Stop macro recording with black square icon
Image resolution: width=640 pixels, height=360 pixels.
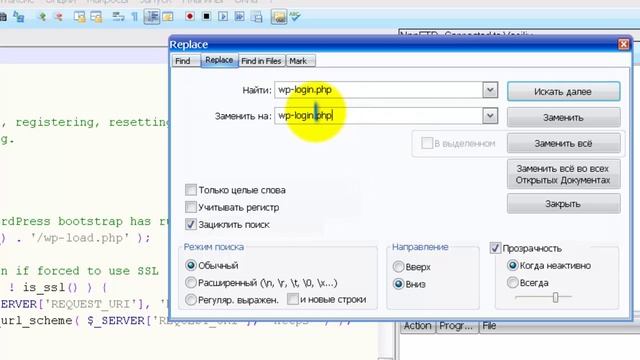[x=206, y=16]
